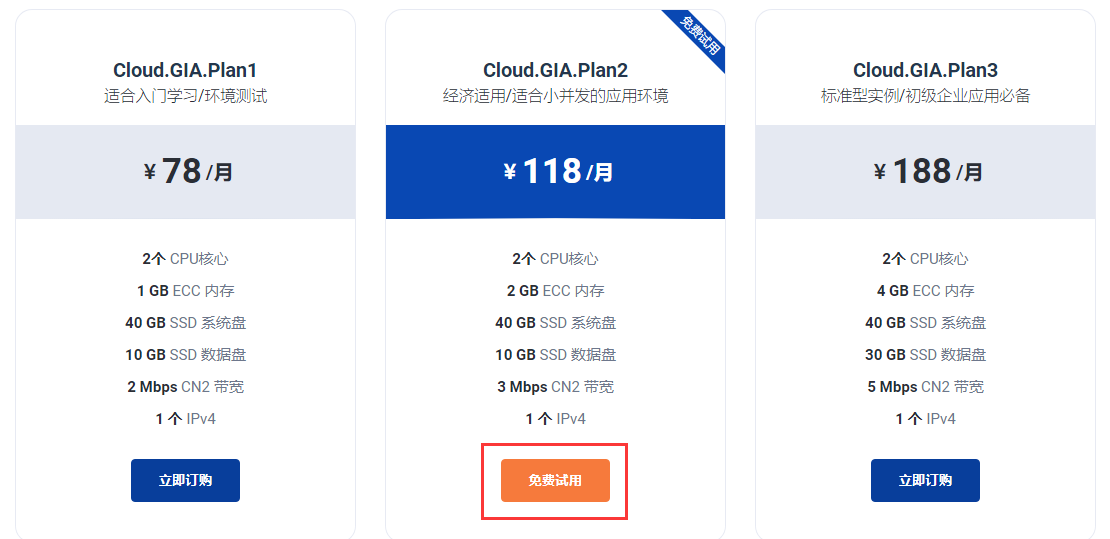Click the 适合入门学习/环境测试 subtitle
Screen dimensions: 1110x539
[x=185, y=96]
